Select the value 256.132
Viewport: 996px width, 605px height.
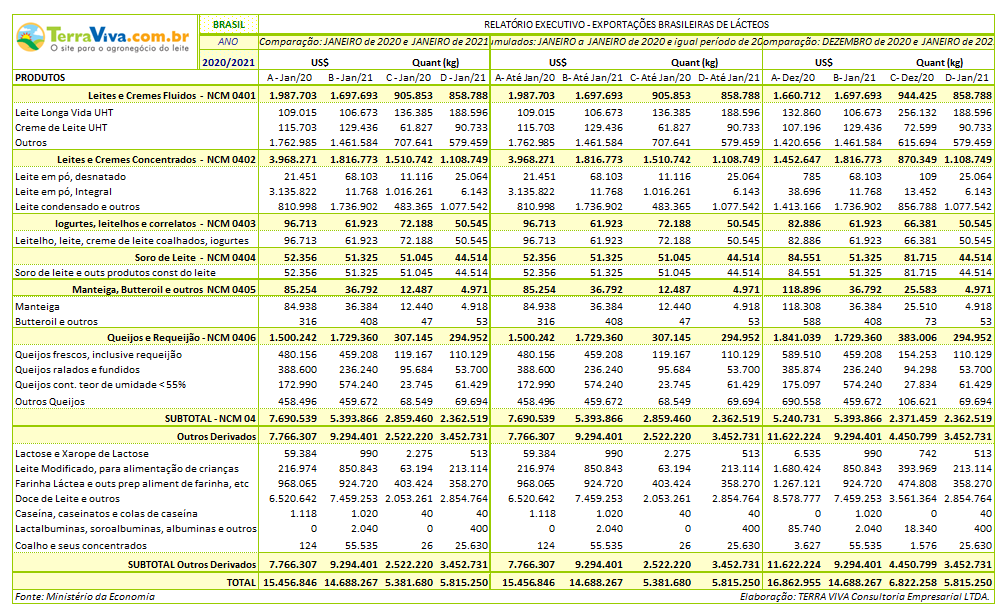pyautogui.click(x=917, y=112)
